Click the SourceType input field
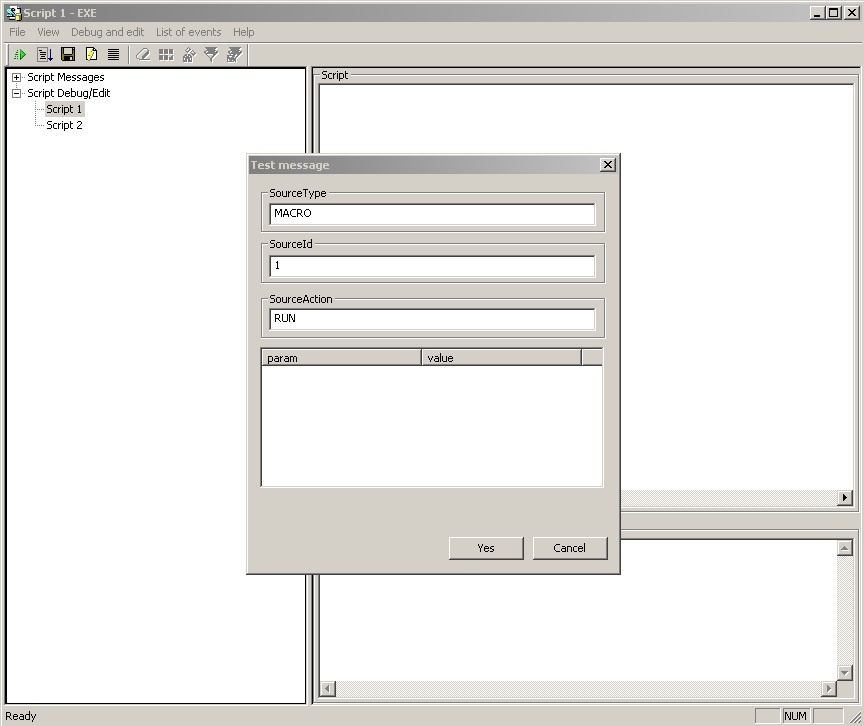Viewport: 864px width, 726px height. tap(432, 214)
